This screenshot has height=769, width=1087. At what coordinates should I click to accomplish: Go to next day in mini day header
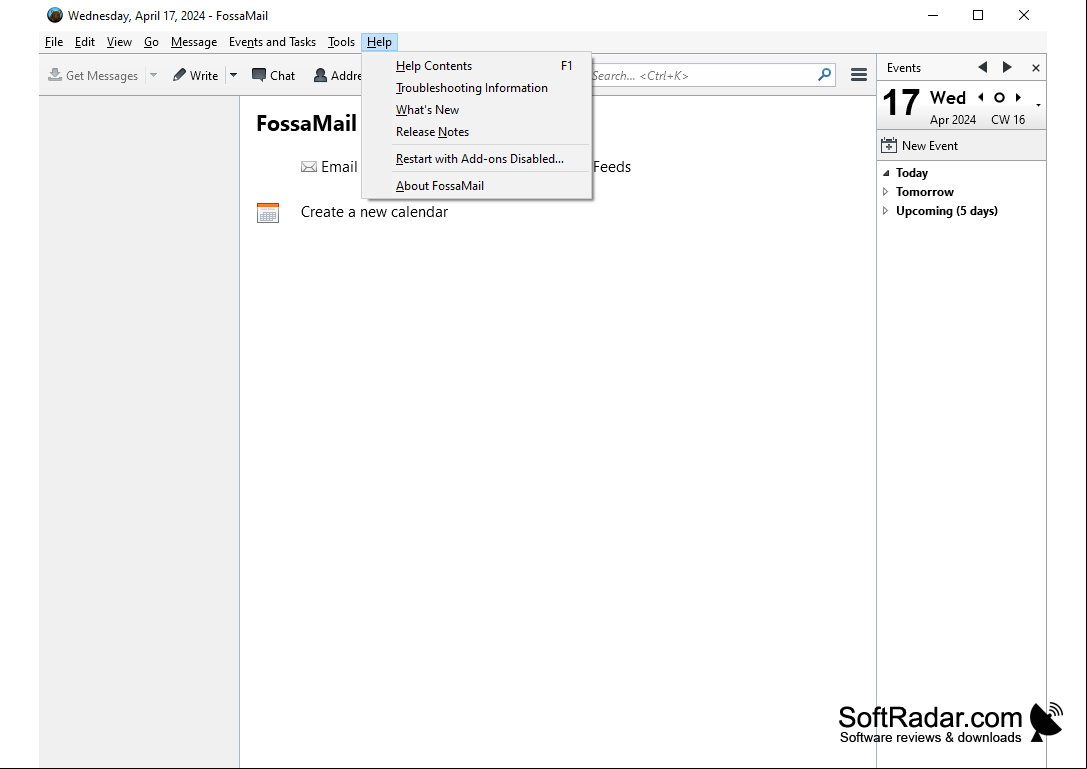[x=1018, y=97]
